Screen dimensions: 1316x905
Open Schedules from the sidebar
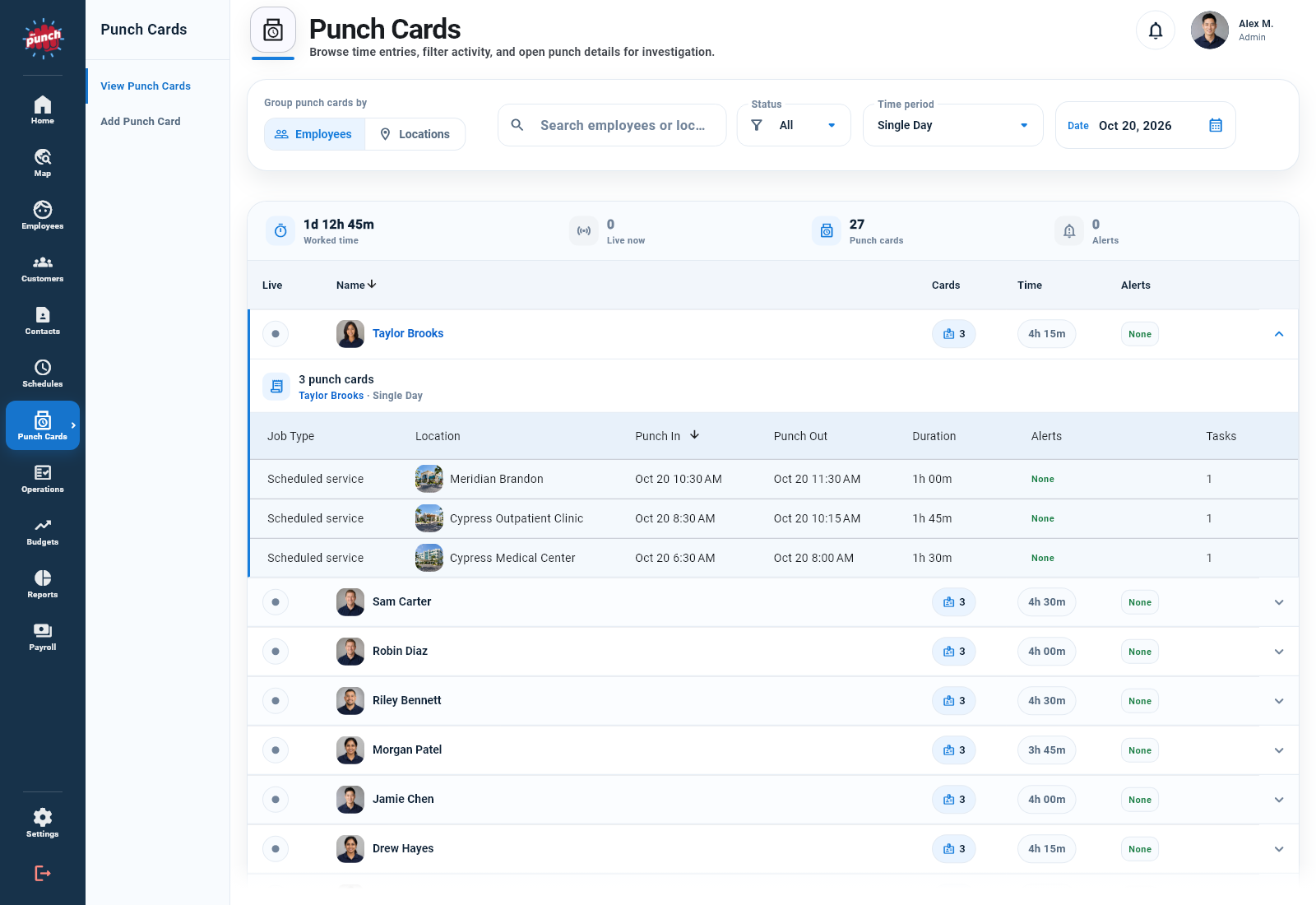(x=43, y=374)
